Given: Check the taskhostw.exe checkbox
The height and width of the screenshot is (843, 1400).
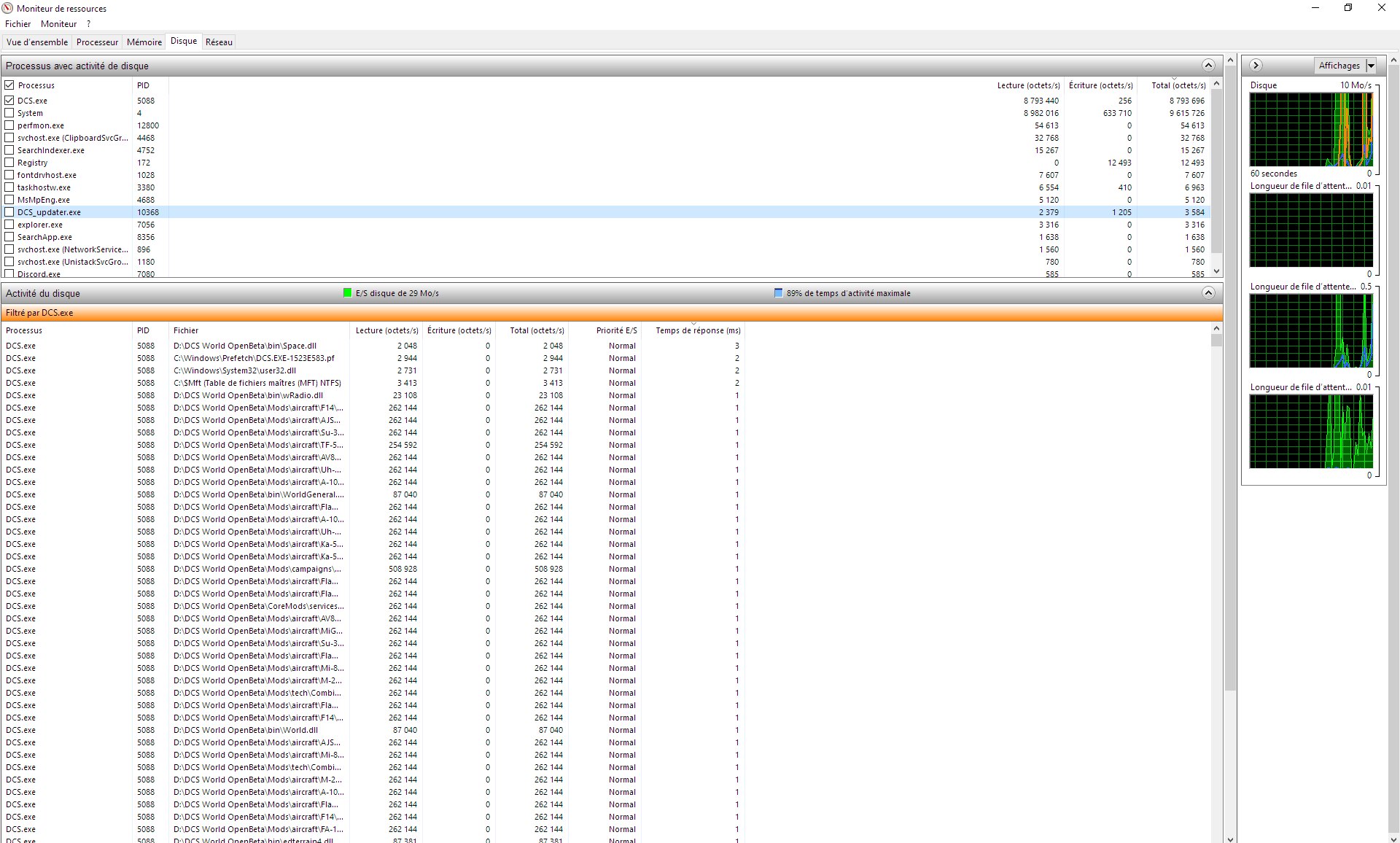Looking at the screenshot, I should point(9,187).
